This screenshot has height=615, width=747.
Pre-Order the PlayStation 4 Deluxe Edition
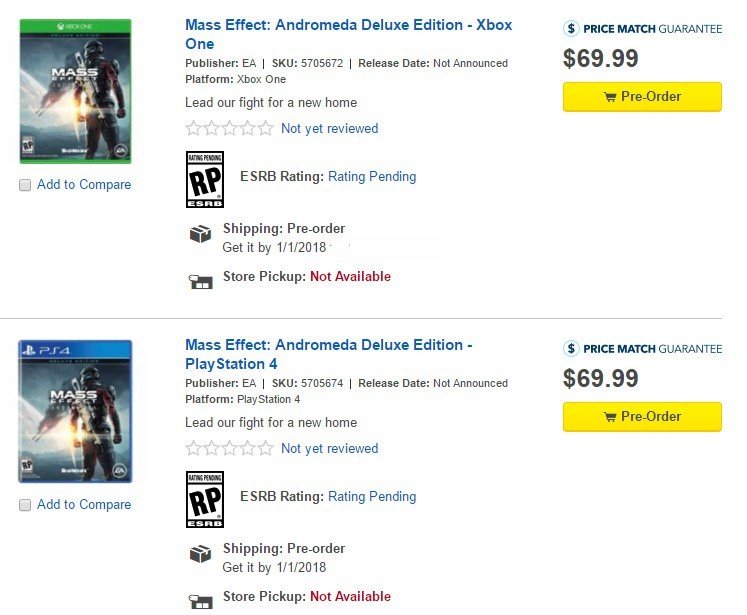(x=642, y=417)
